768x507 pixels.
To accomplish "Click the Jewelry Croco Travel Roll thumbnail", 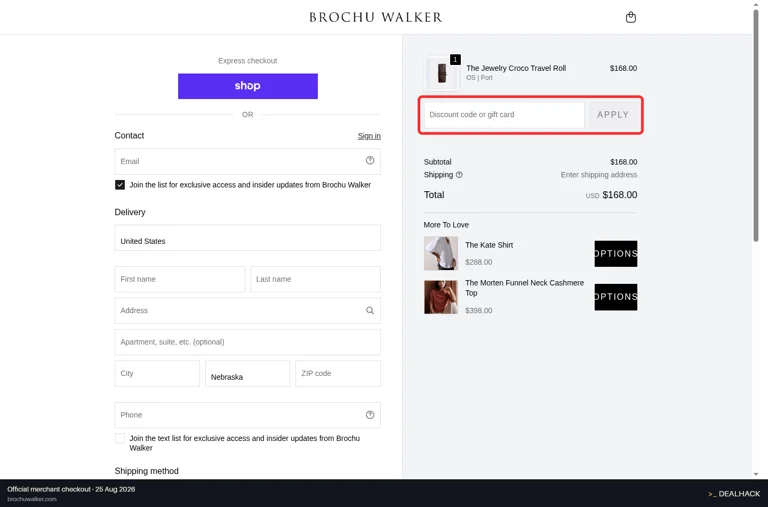I will click(442, 73).
